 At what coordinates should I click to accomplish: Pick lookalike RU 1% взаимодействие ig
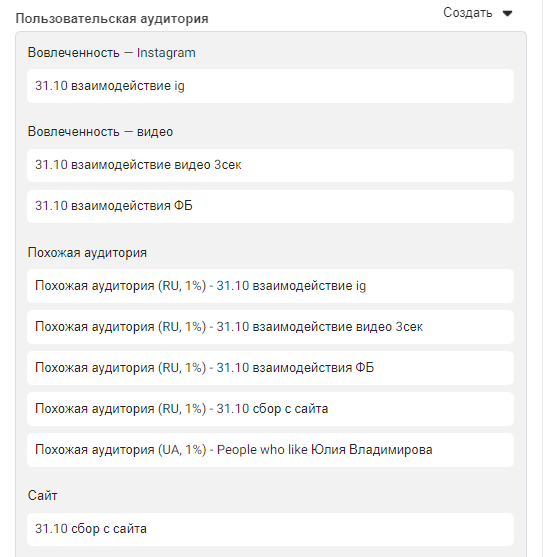pos(270,286)
